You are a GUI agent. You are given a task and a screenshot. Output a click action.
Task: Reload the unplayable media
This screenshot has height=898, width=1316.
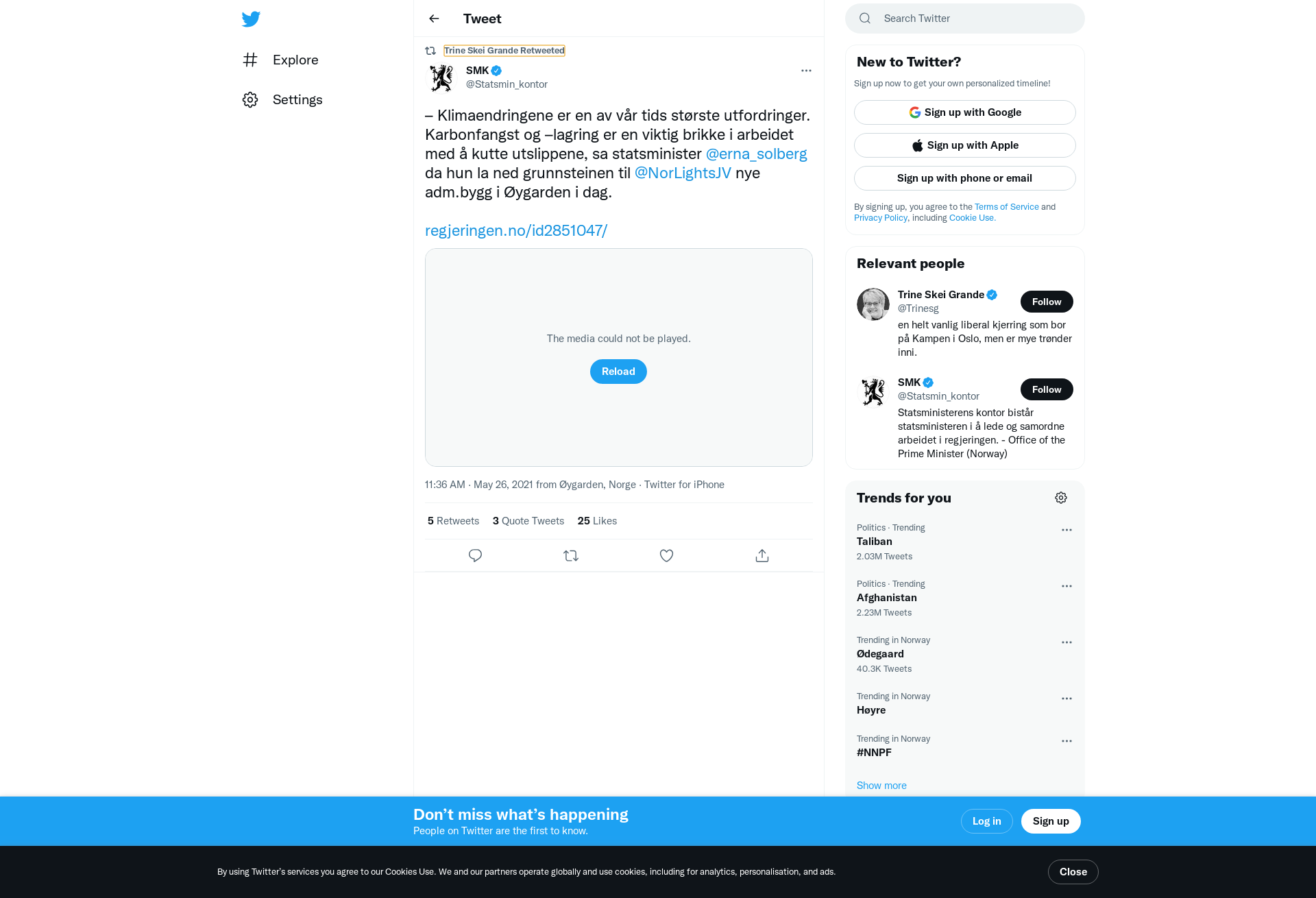point(618,372)
